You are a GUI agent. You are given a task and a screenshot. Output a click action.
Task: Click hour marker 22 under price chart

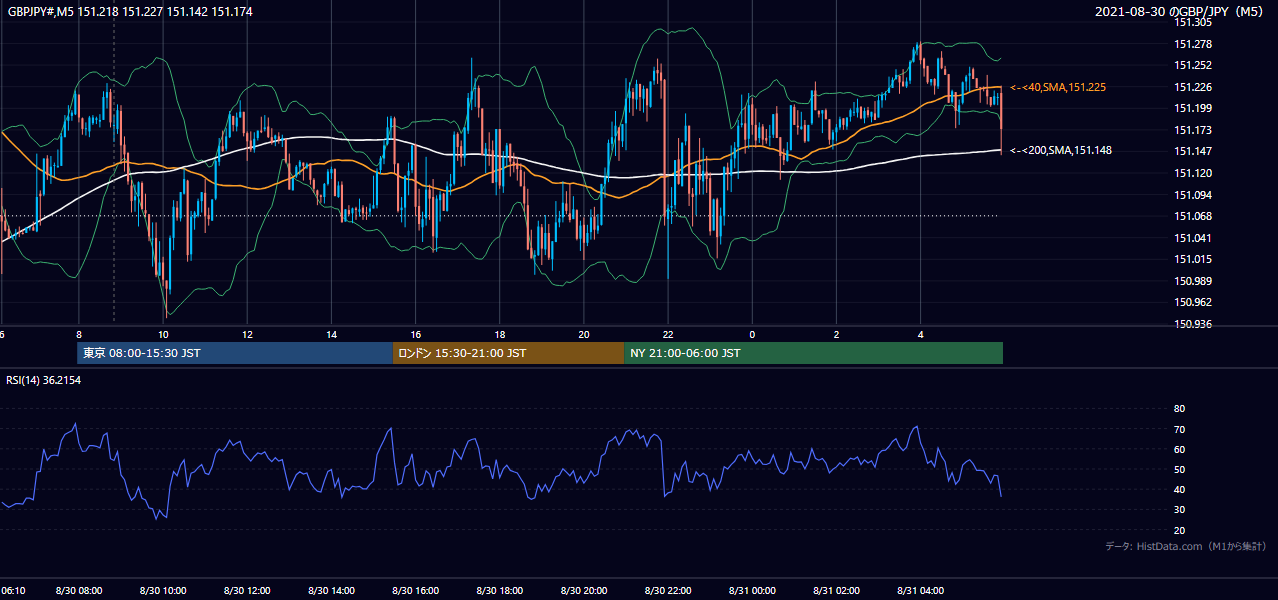pyautogui.click(x=668, y=335)
